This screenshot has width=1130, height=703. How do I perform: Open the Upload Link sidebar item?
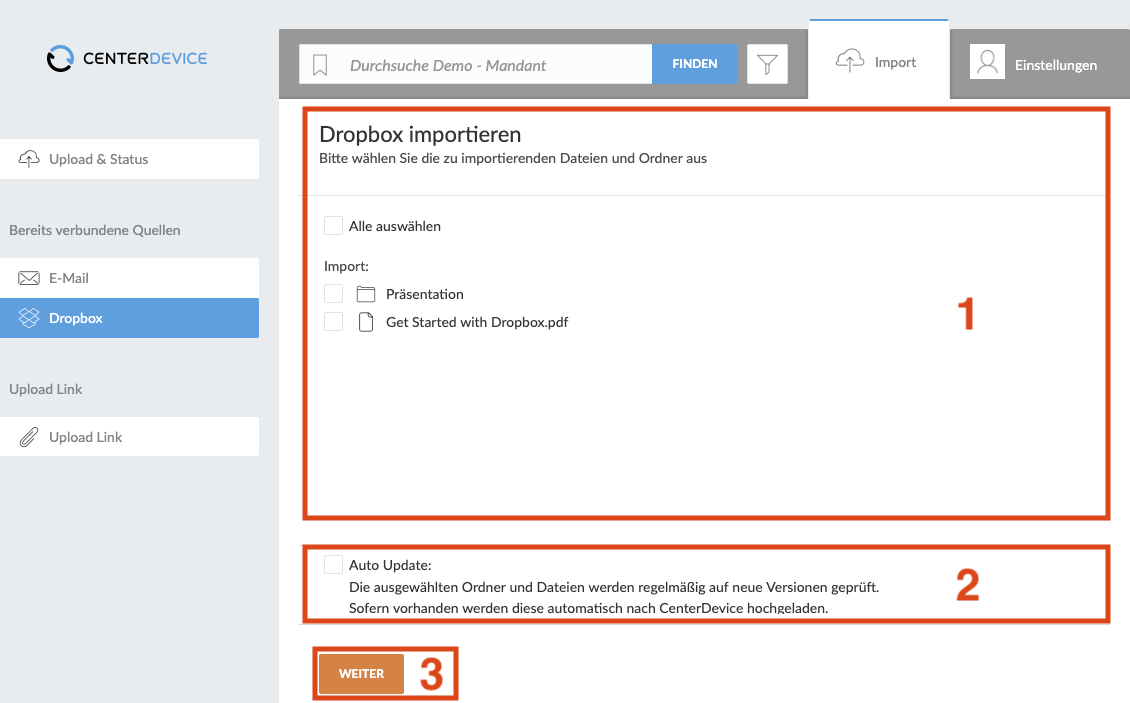130,436
